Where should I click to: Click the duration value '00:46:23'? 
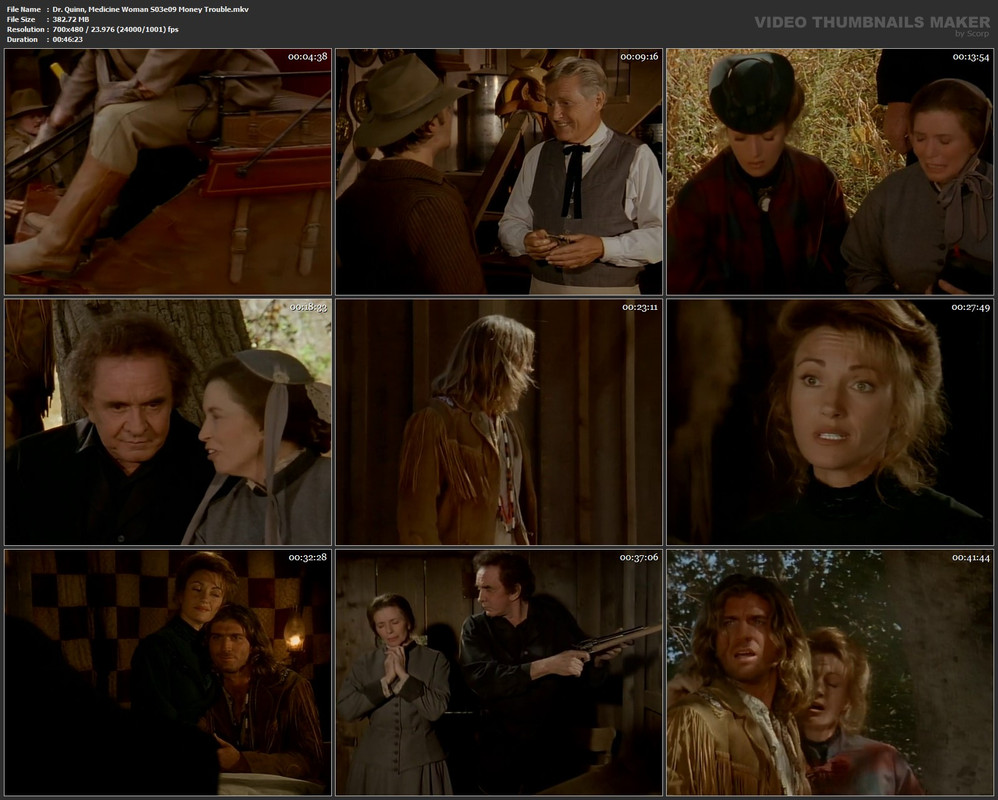68,39
